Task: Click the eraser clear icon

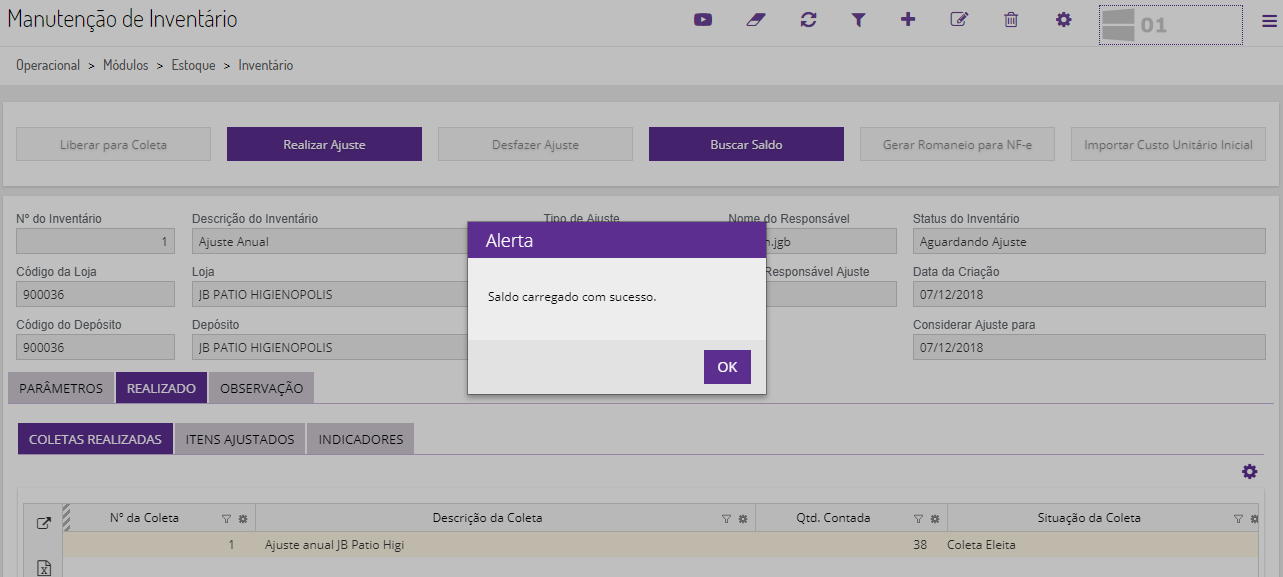Action: (755, 19)
